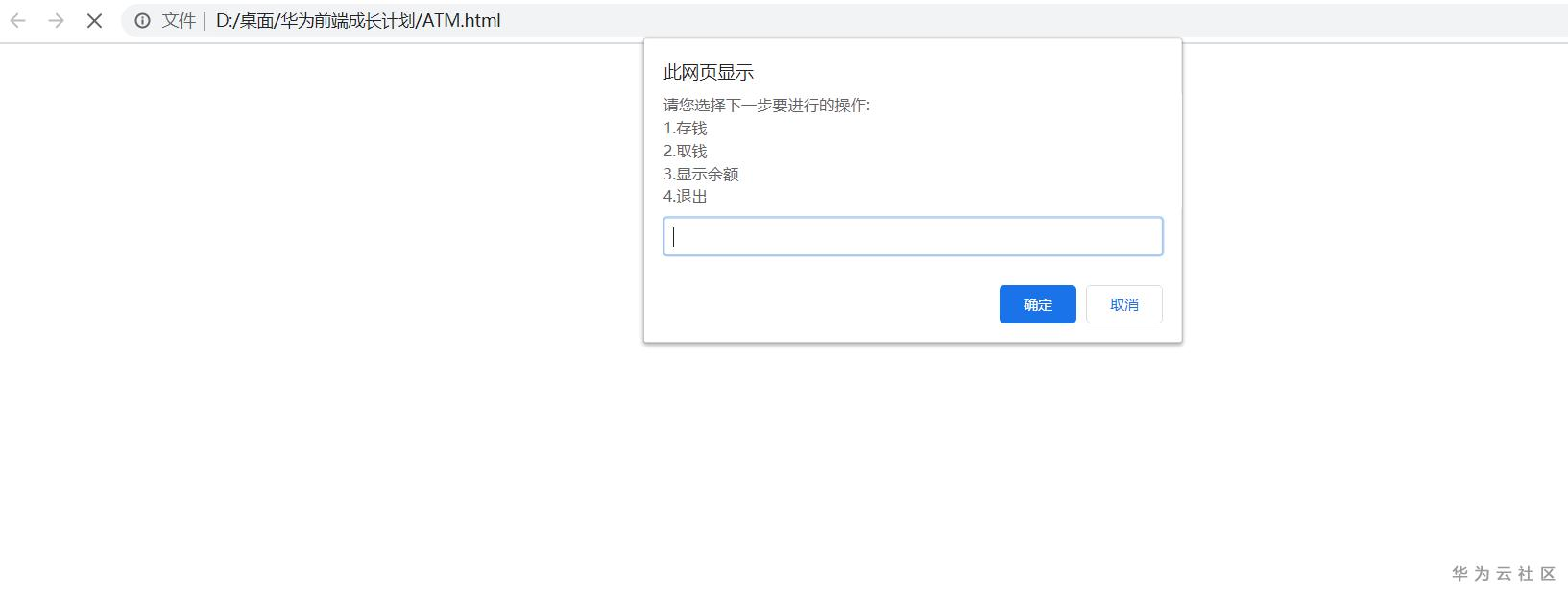
Task: Click the 3.显示余额 option line
Action: [x=701, y=174]
